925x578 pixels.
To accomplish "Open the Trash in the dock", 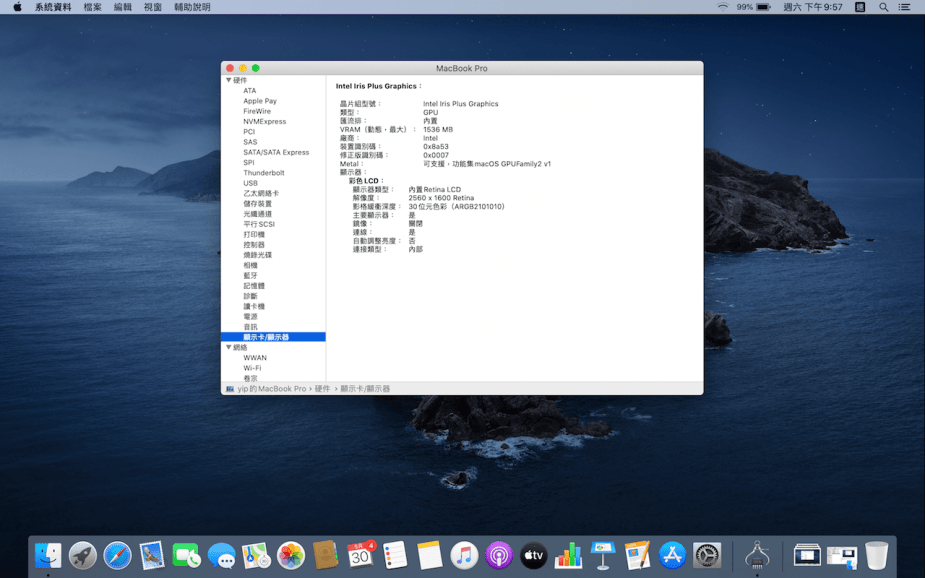I will pyautogui.click(x=876, y=555).
